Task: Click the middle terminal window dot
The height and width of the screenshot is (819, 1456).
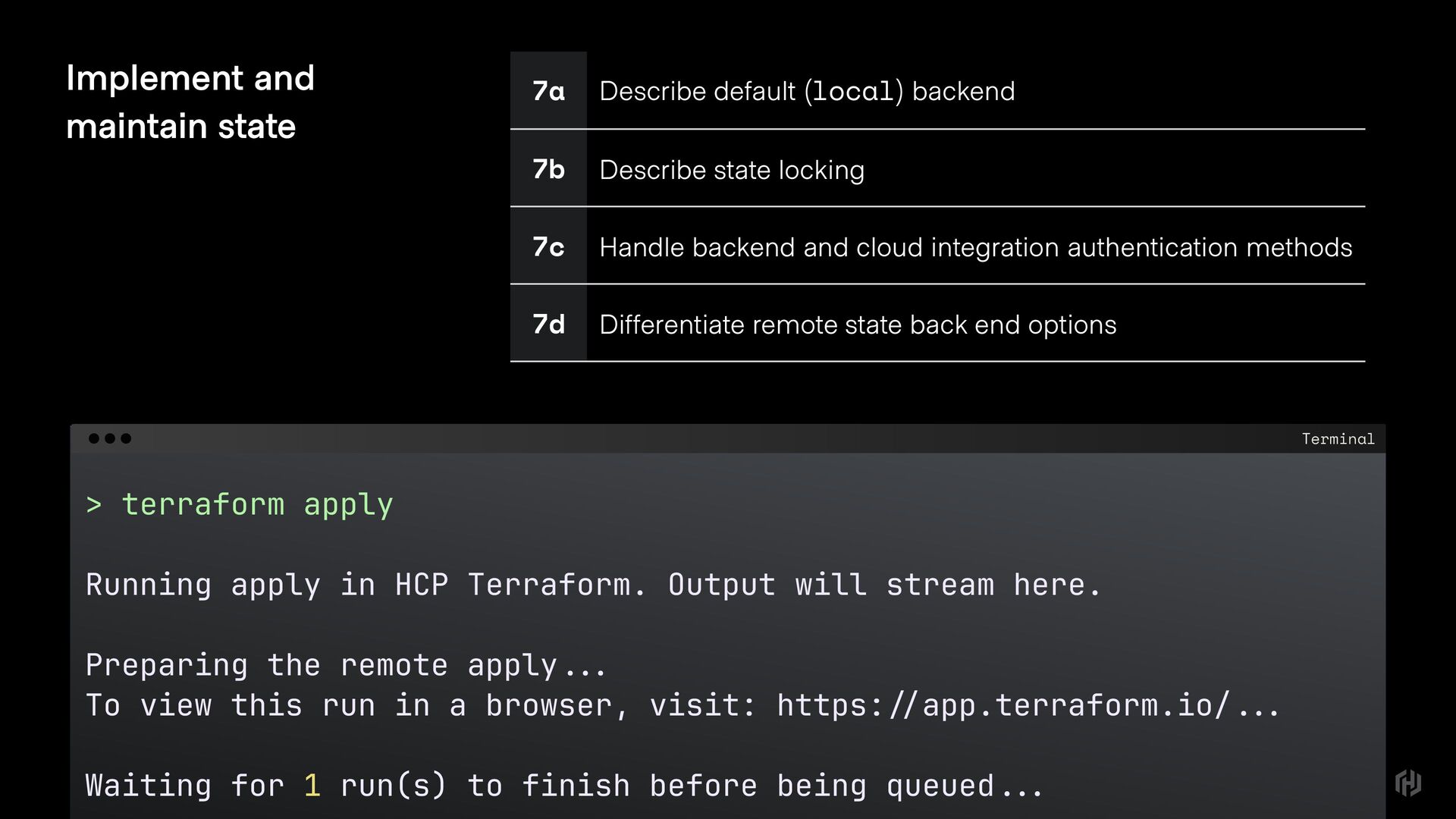Action: click(110, 438)
